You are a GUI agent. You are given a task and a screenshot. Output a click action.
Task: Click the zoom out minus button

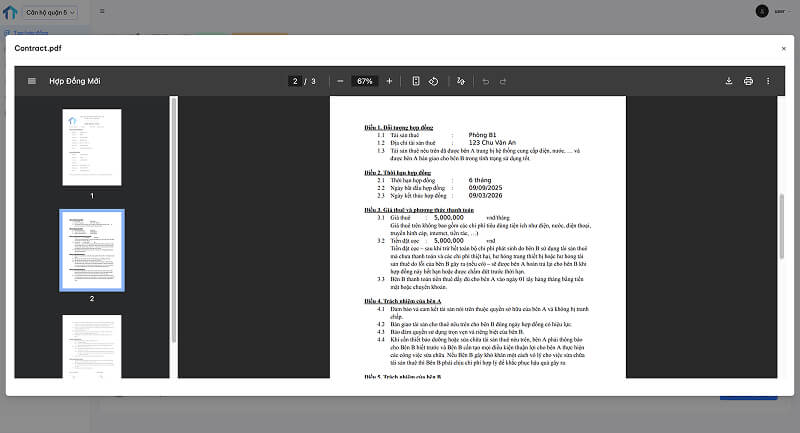(340, 81)
